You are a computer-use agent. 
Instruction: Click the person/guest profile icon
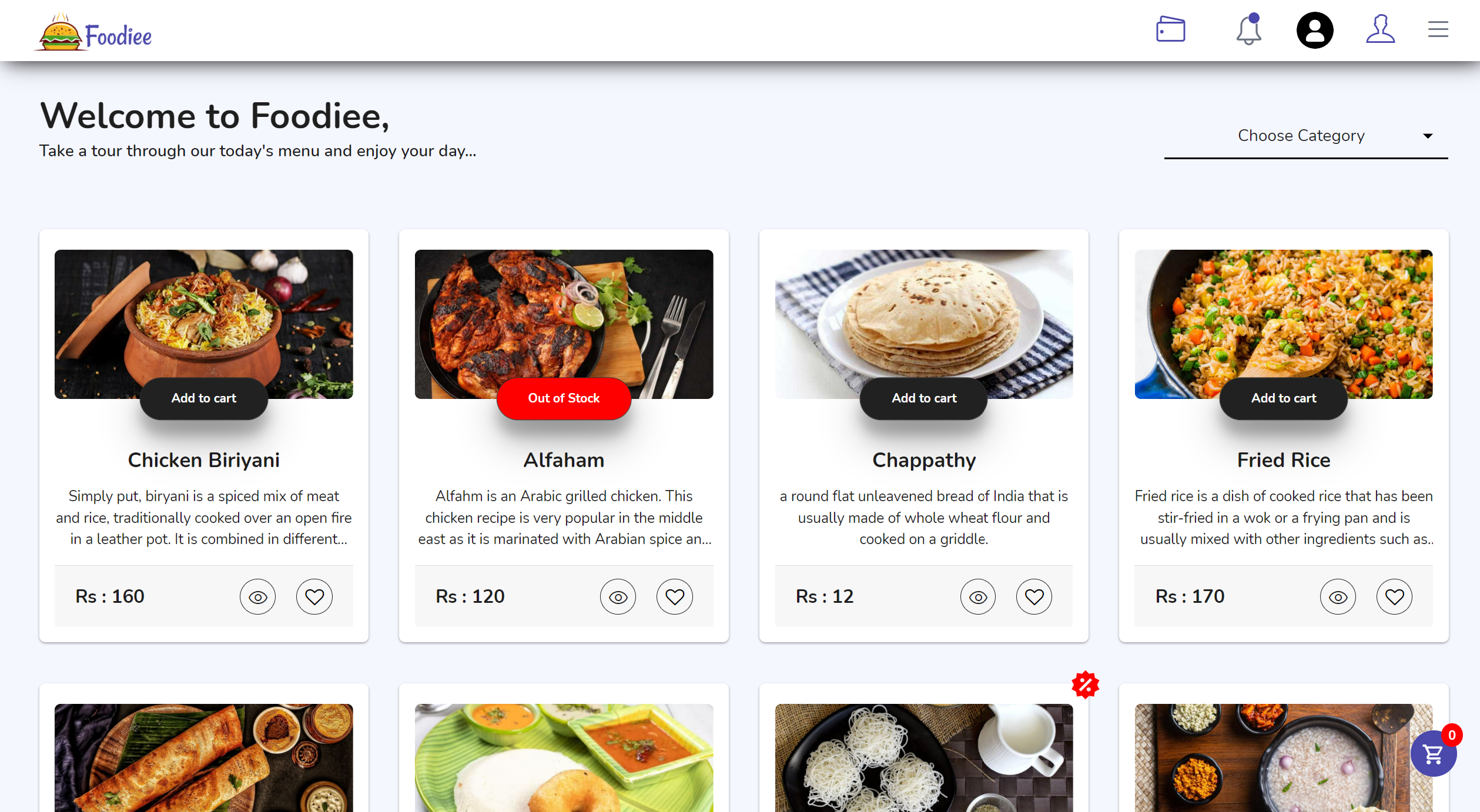click(1380, 29)
